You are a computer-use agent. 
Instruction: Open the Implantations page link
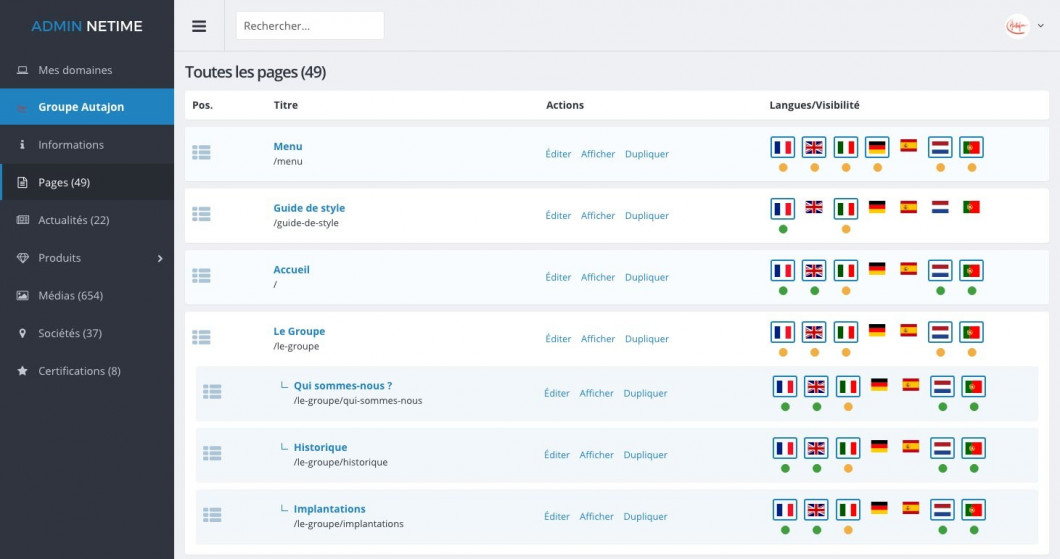click(329, 509)
